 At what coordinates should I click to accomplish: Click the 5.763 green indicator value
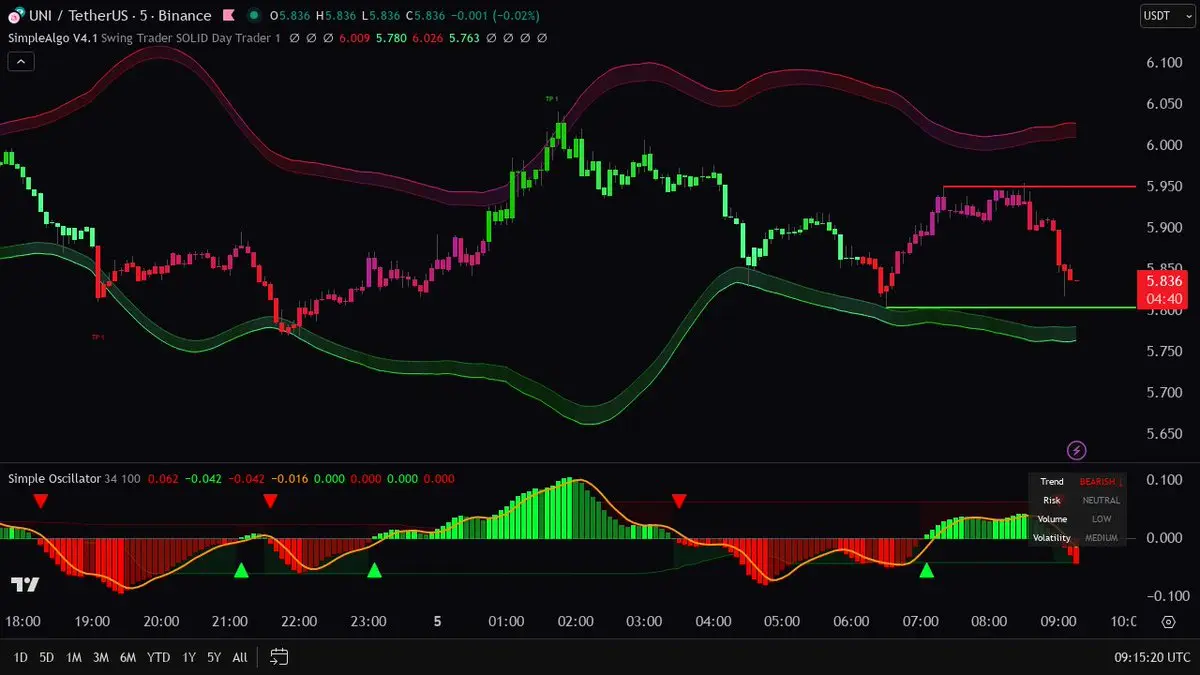click(x=464, y=38)
